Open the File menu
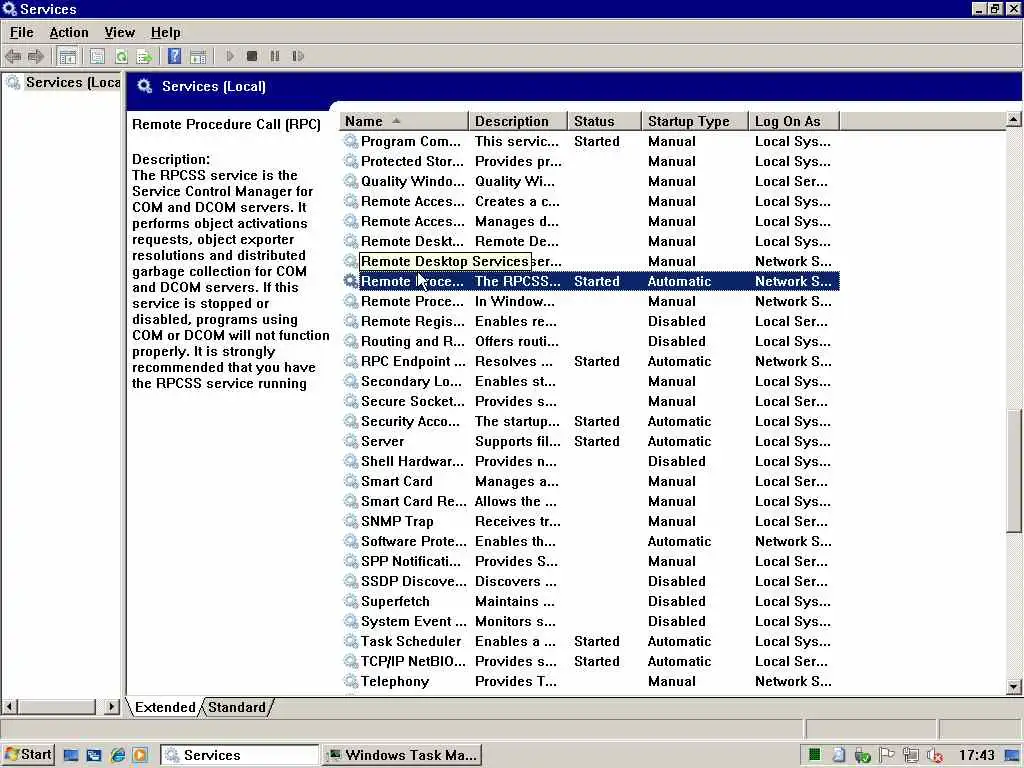Screen dimensions: 1024x768 (x=22, y=33)
